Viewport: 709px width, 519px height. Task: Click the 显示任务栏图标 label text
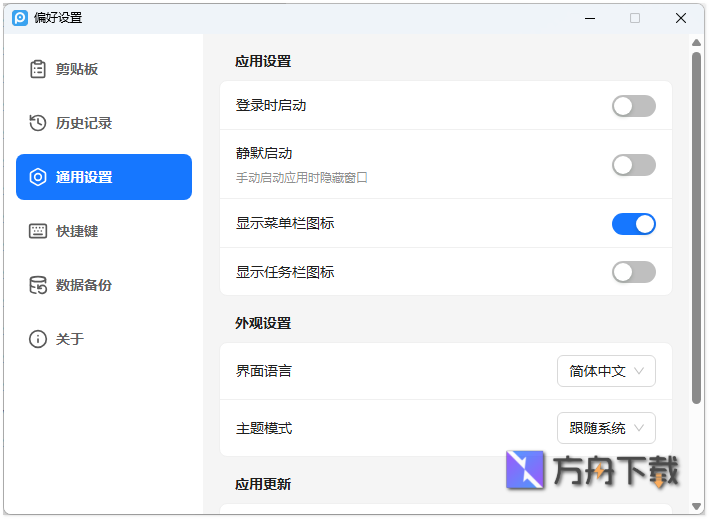(285, 272)
